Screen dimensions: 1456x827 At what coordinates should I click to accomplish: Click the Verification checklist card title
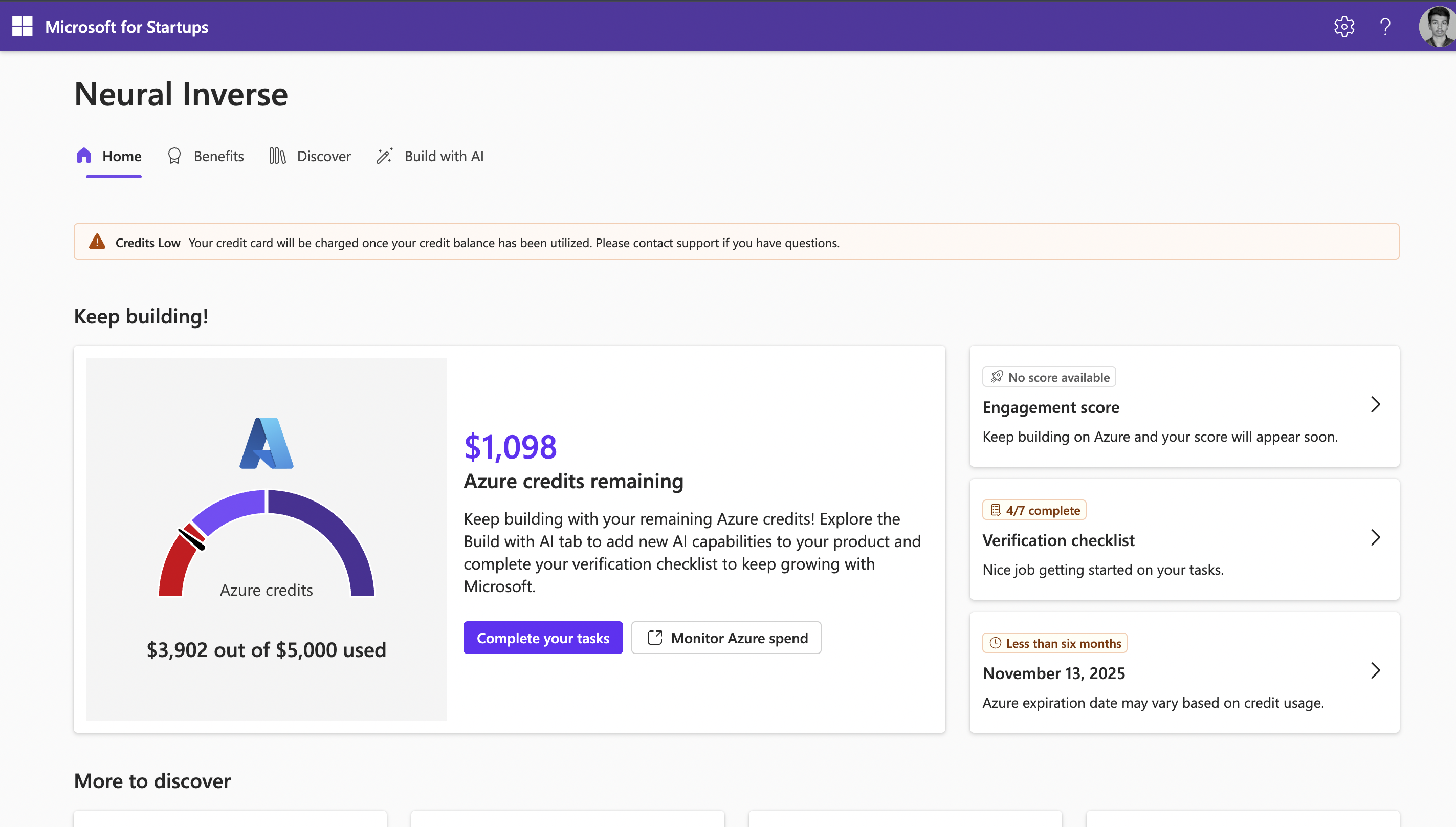1058,540
